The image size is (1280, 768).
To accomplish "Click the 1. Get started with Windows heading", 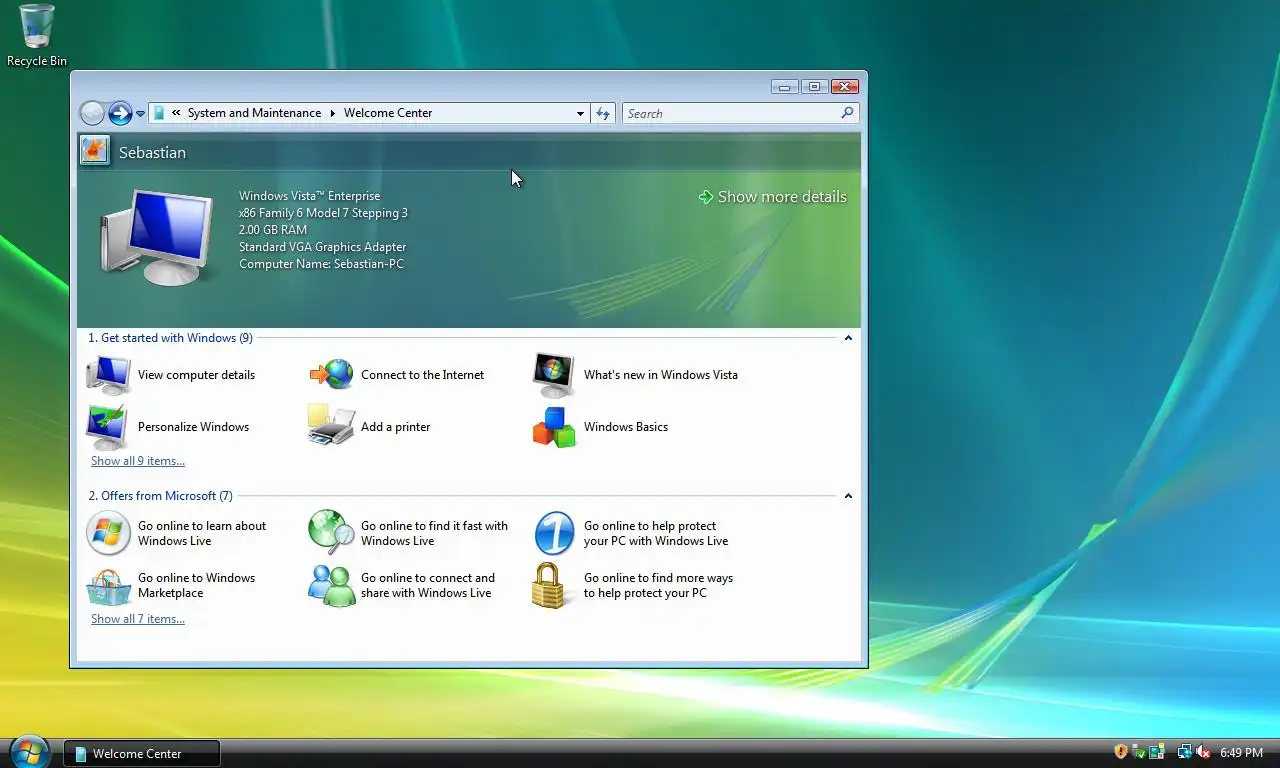I will coord(170,338).
